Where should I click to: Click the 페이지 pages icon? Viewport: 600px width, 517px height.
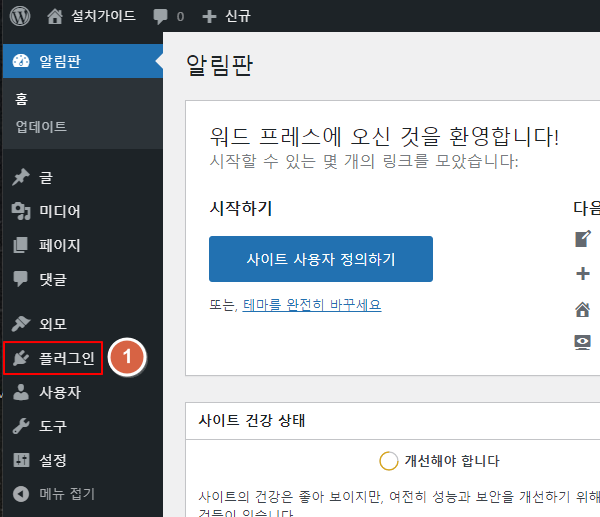point(21,245)
